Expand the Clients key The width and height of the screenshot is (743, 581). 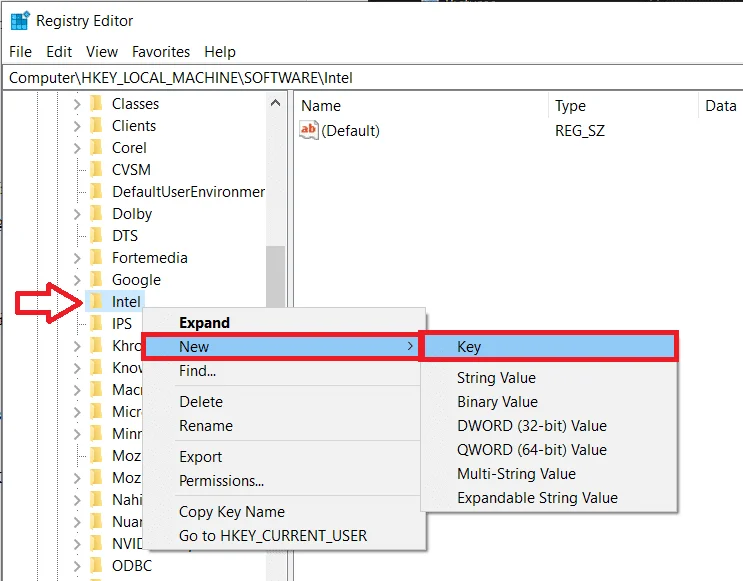click(77, 126)
